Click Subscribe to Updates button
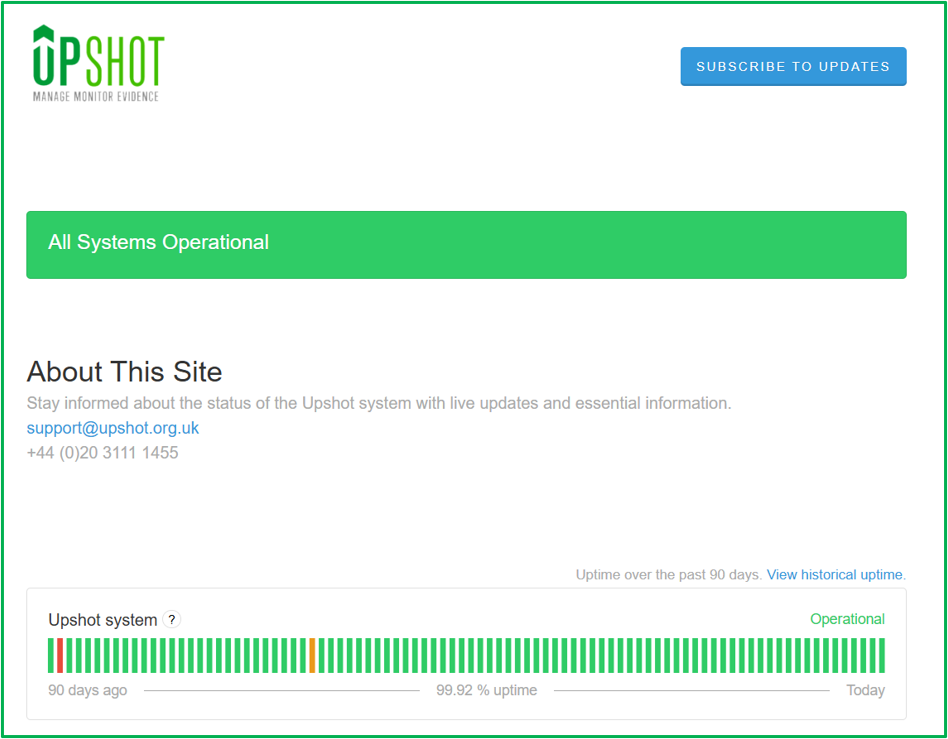Viewport: 948px width, 739px height. (x=793, y=67)
